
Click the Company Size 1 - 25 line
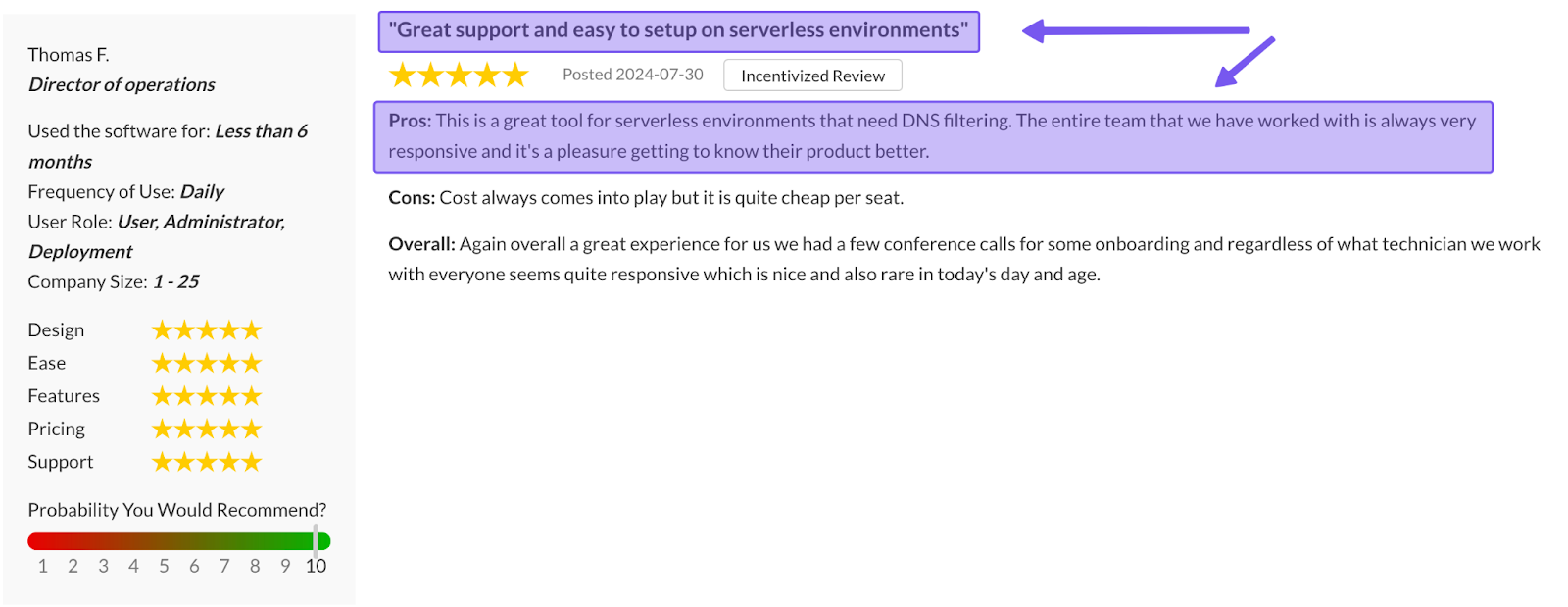(x=114, y=282)
